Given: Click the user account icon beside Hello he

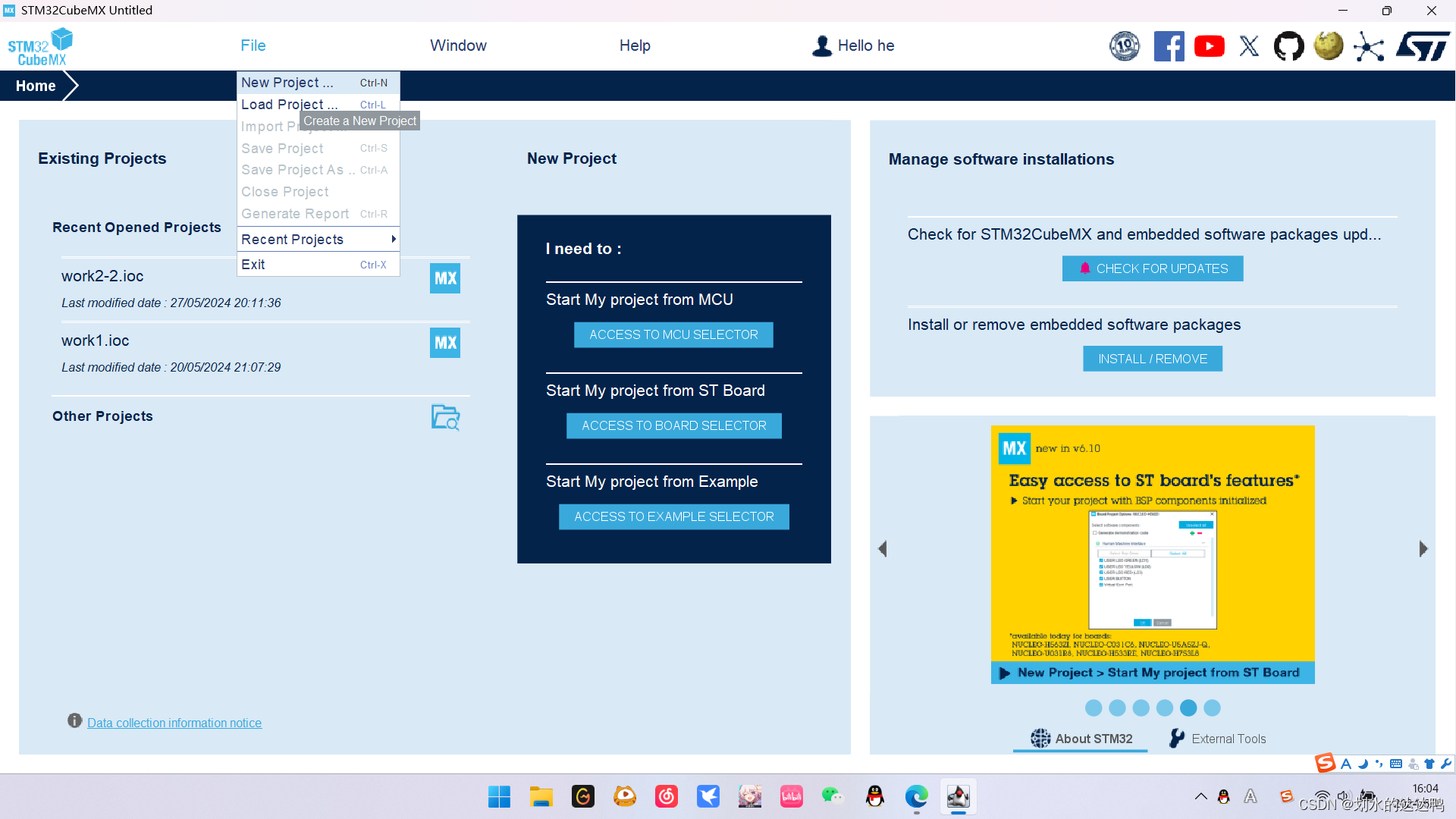Looking at the screenshot, I should coord(821,46).
